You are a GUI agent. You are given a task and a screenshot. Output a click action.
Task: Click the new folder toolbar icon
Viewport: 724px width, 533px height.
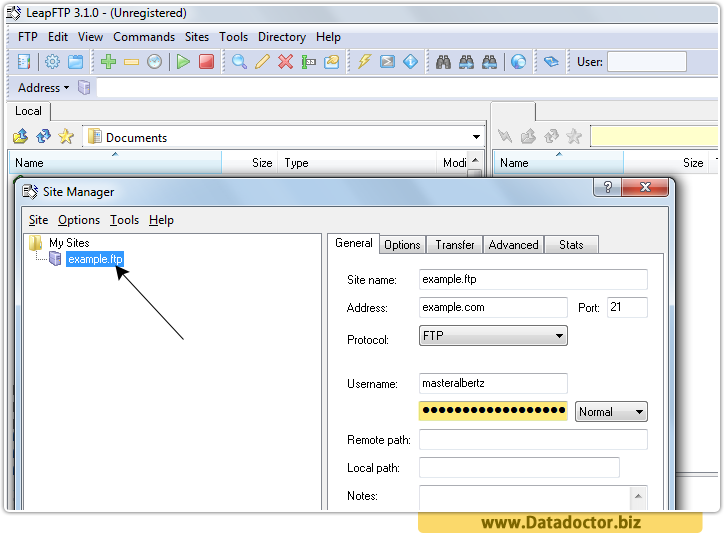click(x=332, y=61)
